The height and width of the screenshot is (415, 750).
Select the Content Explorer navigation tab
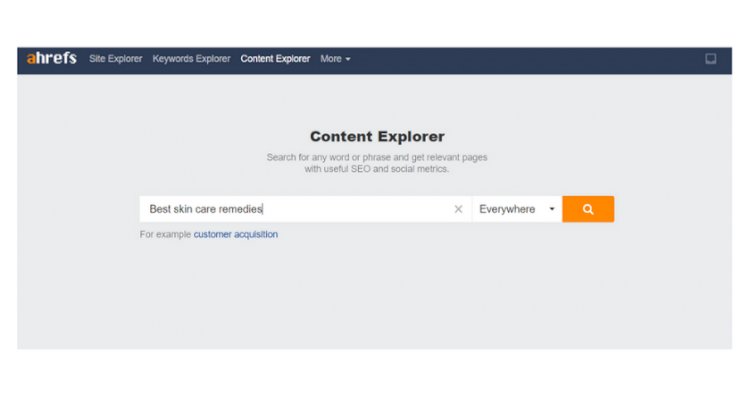tap(275, 59)
